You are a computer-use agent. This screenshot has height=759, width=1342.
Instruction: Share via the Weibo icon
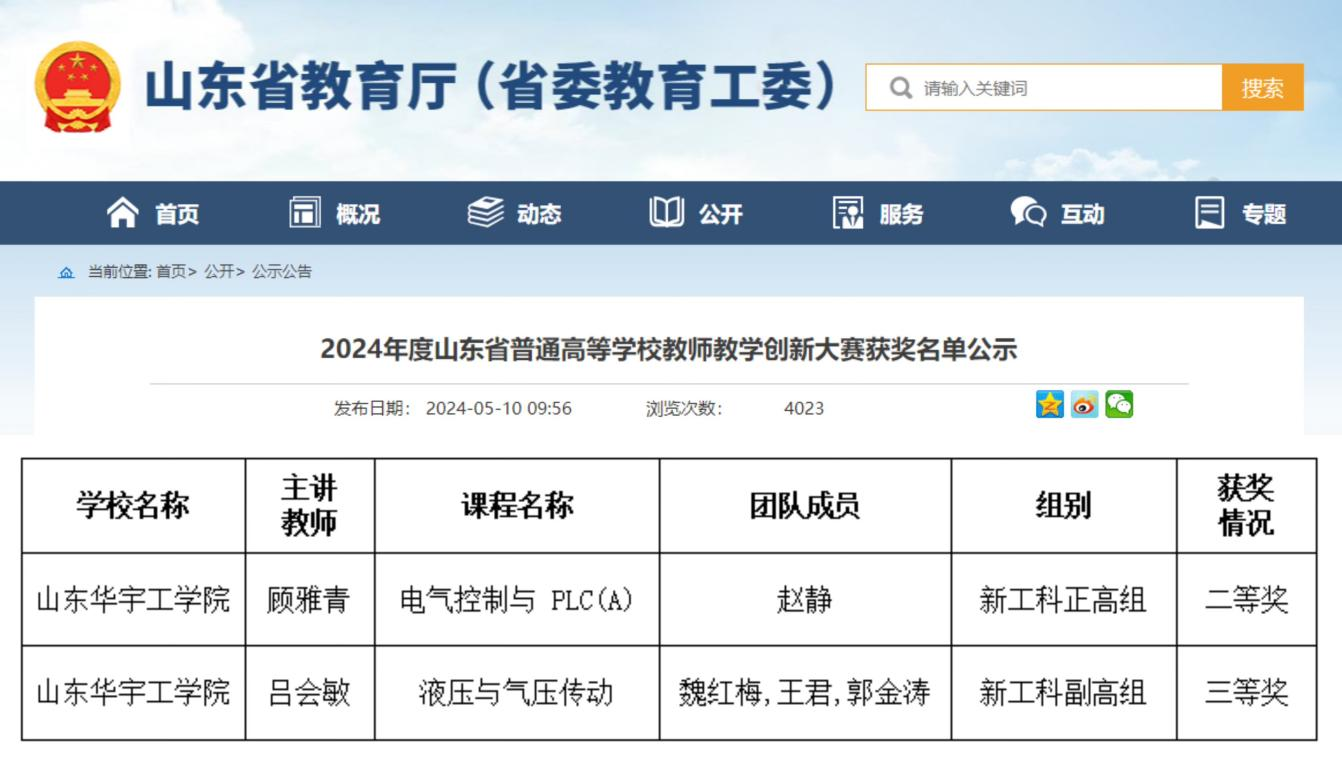(1084, 405)
